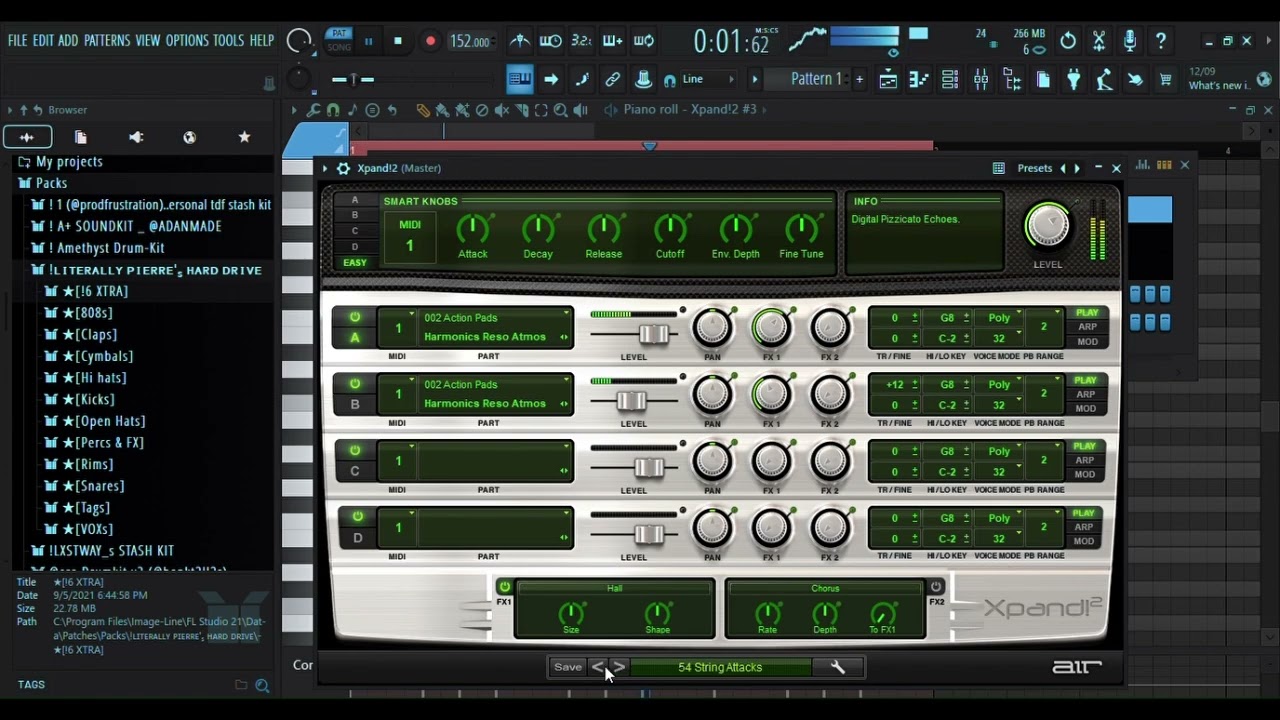Click the master LEVEL knob
The width and height of the screenshot is (1280, 720).
[1047, 226]
